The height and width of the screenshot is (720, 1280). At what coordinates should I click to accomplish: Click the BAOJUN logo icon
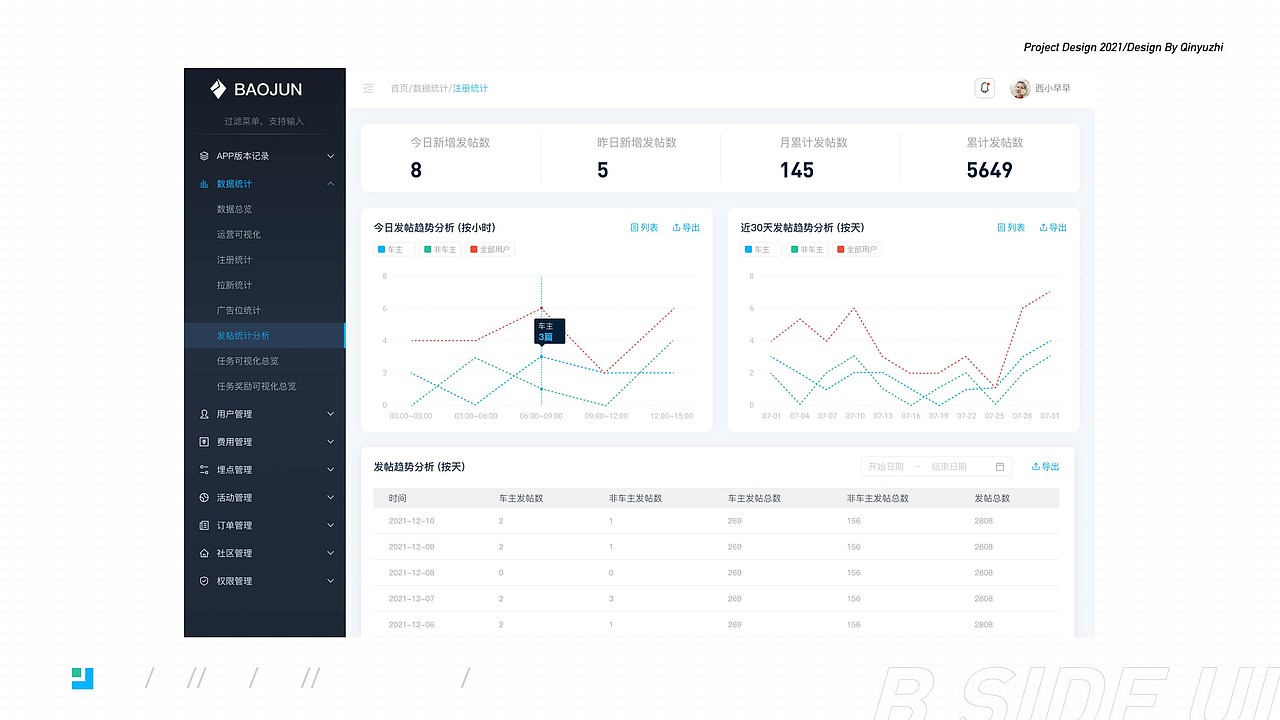219,89
